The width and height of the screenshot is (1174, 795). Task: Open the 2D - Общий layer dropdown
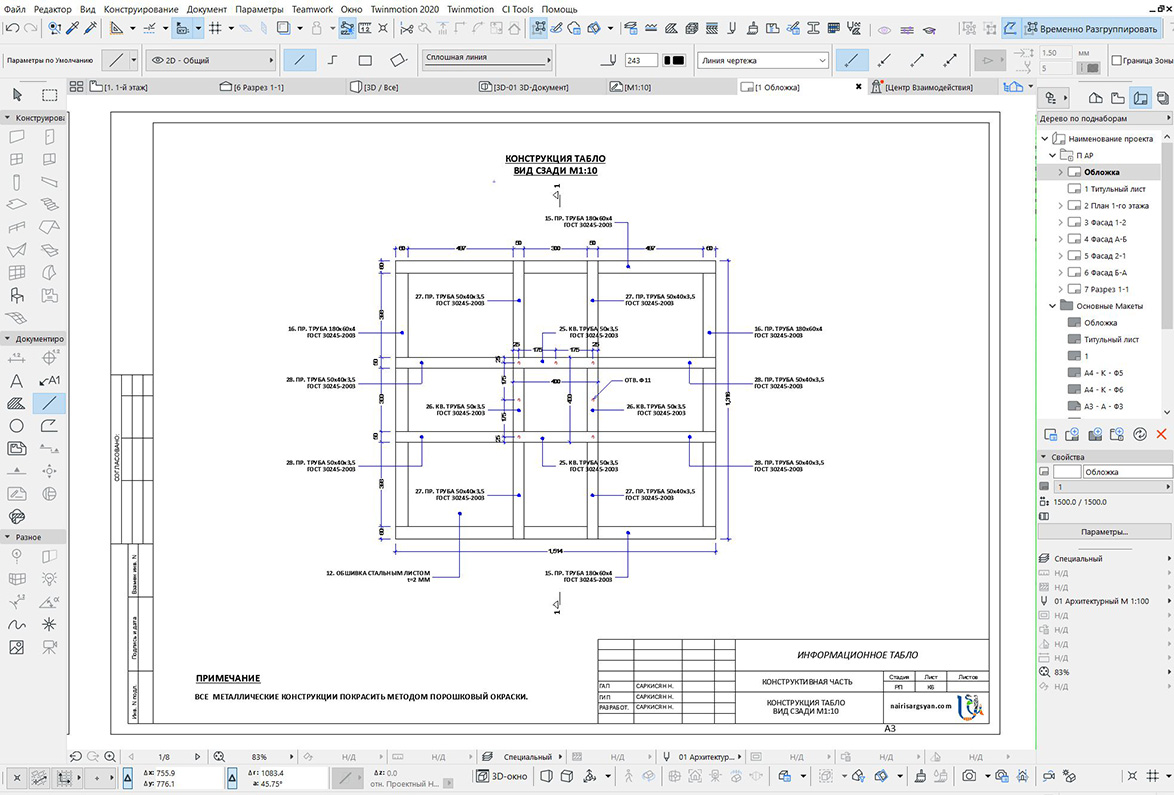(x=211, y=60)
